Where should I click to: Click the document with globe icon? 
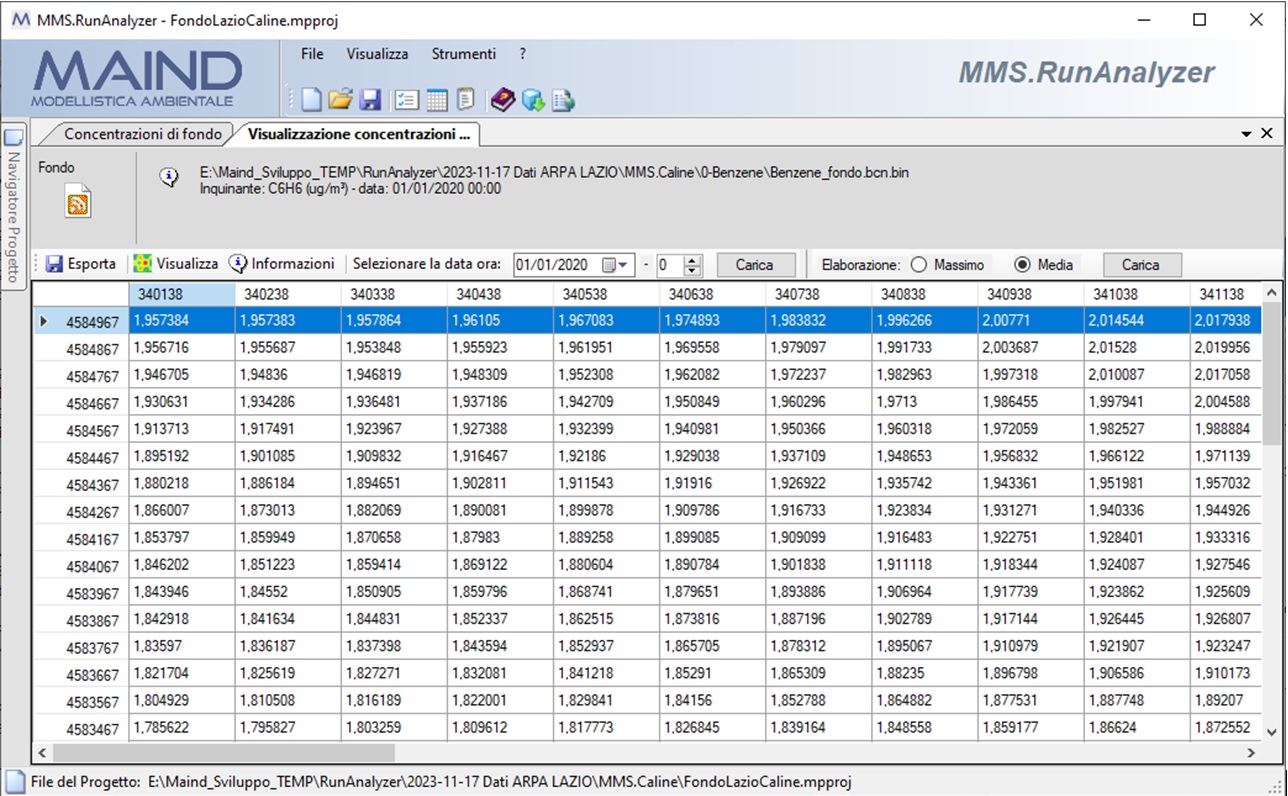563,99
